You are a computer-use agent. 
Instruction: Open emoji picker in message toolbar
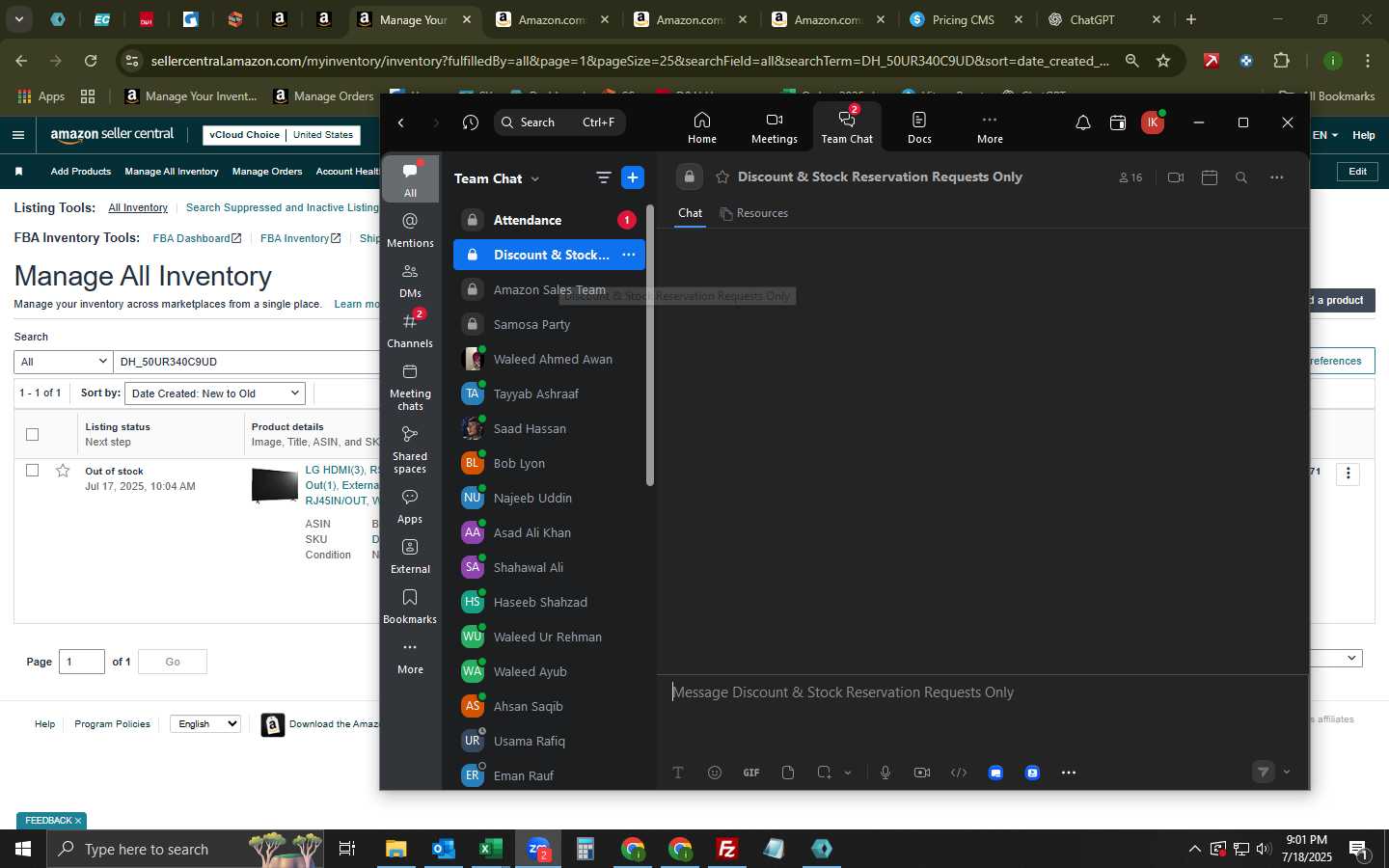714,773
